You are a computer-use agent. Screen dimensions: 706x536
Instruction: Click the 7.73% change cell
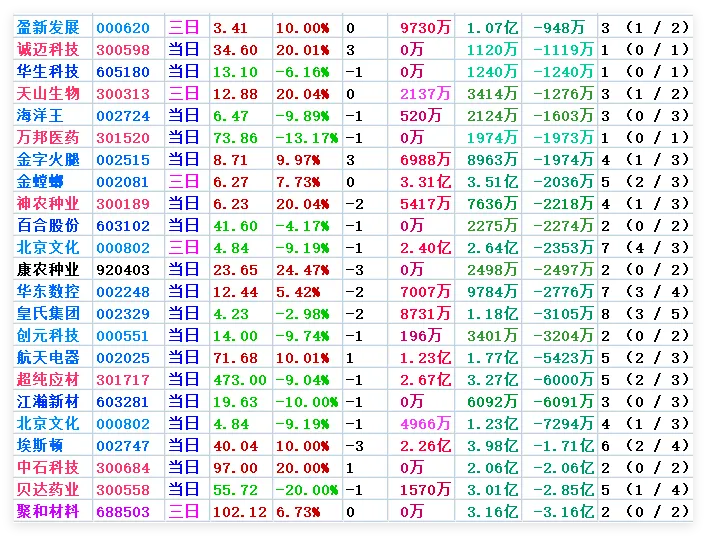click(x=298, y=182)
